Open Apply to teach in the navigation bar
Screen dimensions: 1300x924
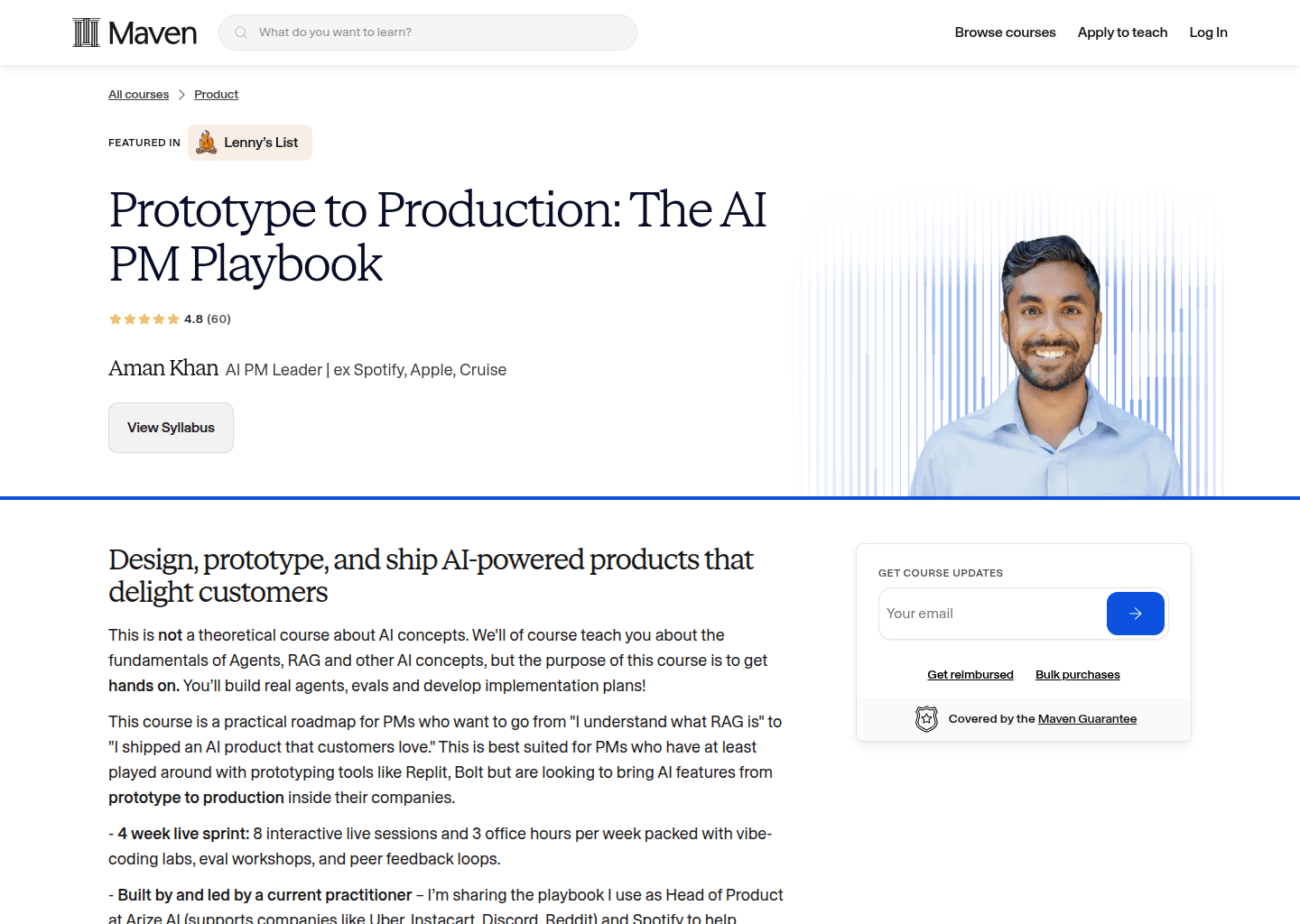coord(1122,32)
